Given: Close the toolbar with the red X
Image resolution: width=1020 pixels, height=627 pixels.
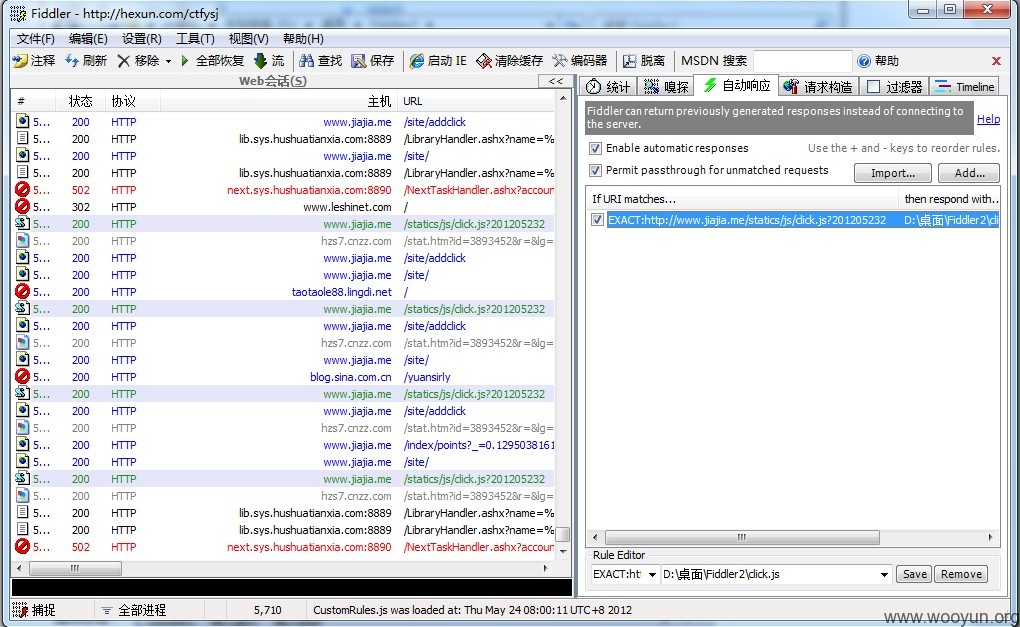Looking at the screenshot, I should coord(996,60).
